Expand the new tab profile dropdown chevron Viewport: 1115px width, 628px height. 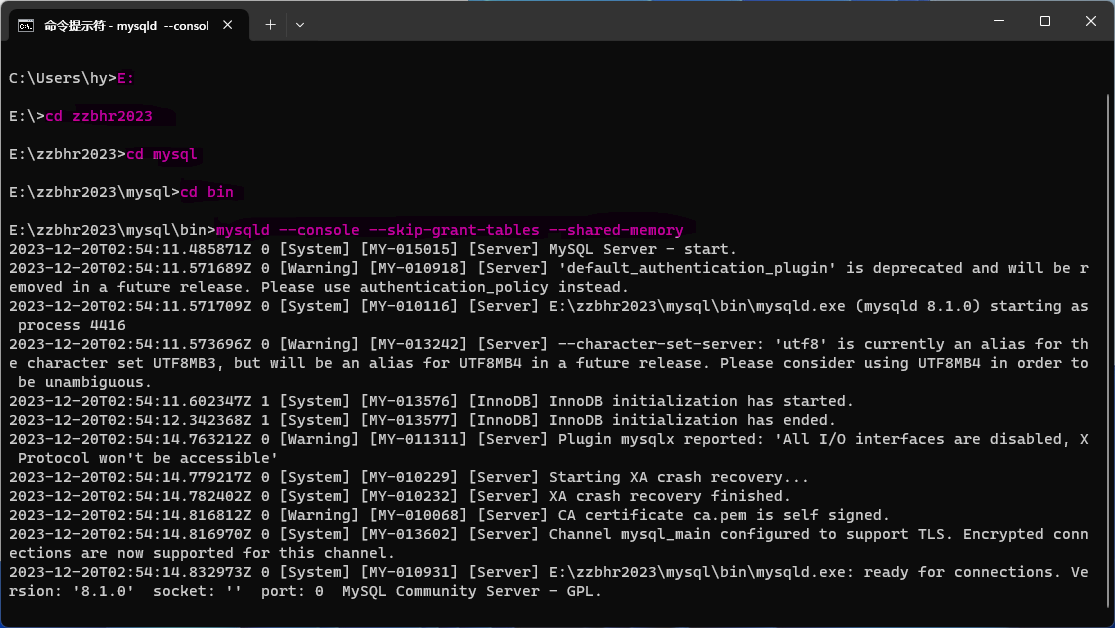tap(300, 25)
